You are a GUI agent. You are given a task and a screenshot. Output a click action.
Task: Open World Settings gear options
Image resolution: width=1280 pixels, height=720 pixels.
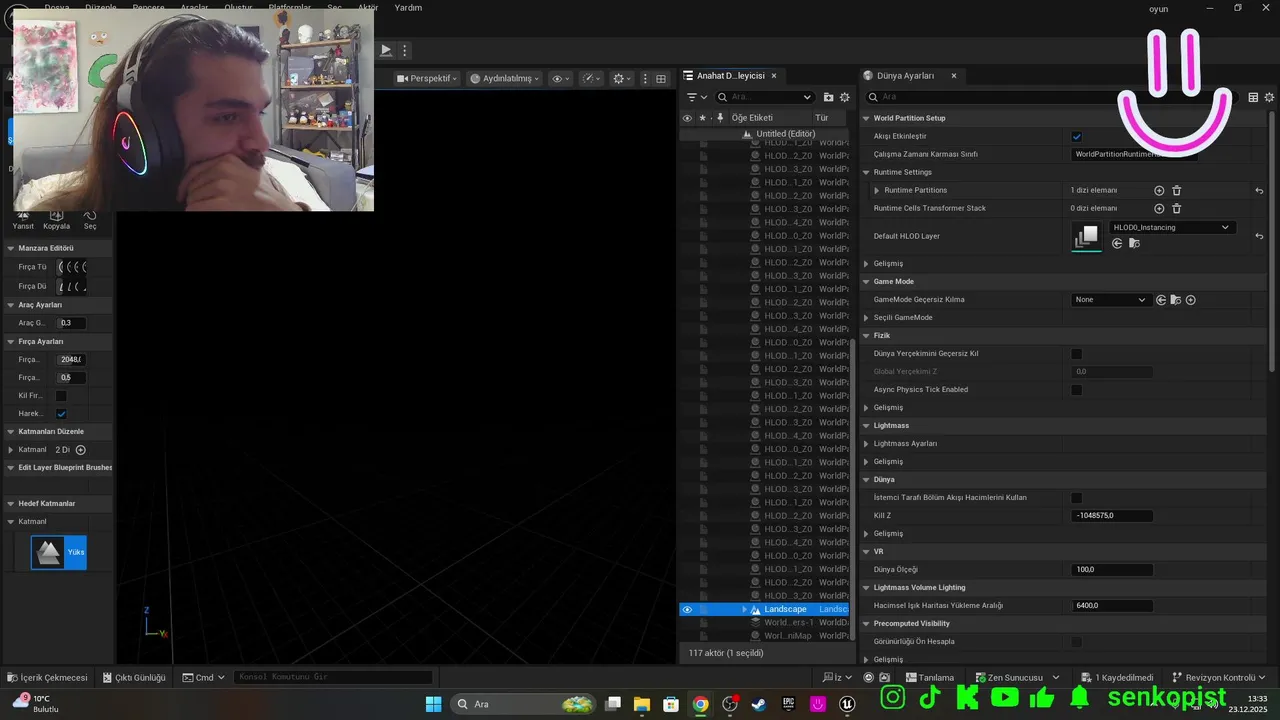click(x=1270, y=97)
